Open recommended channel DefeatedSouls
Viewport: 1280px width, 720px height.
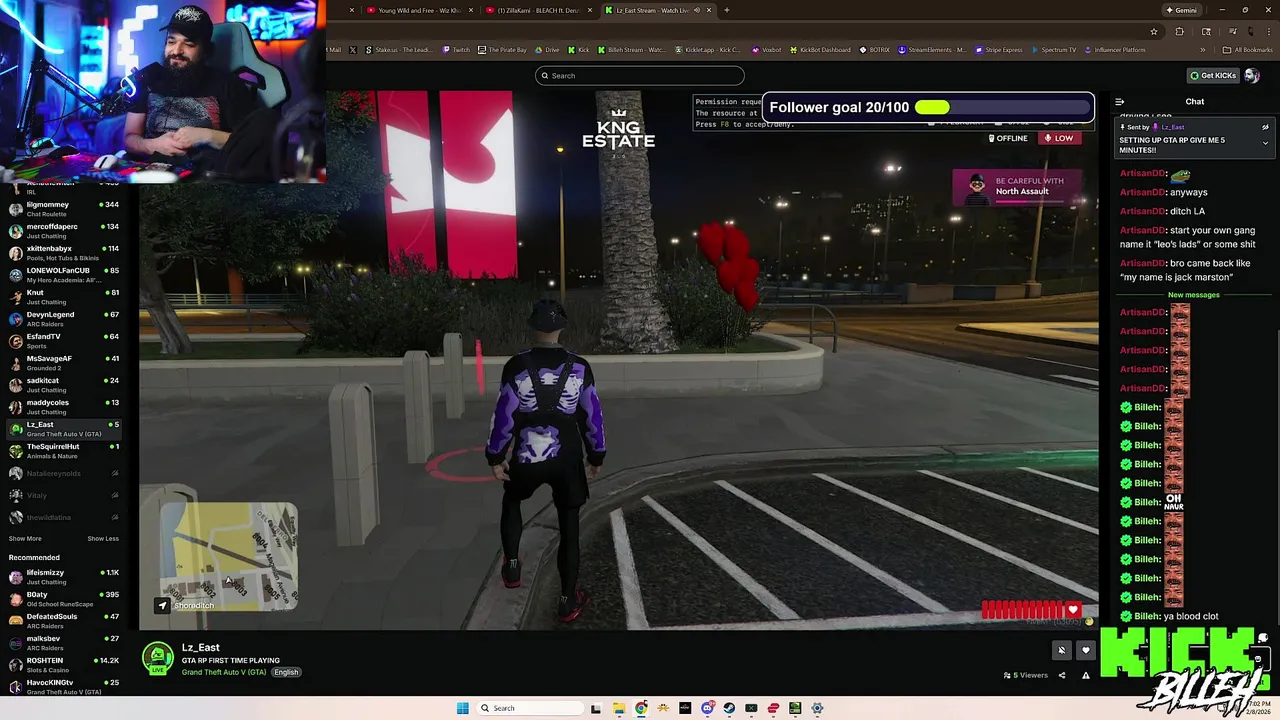pos(65,621)
